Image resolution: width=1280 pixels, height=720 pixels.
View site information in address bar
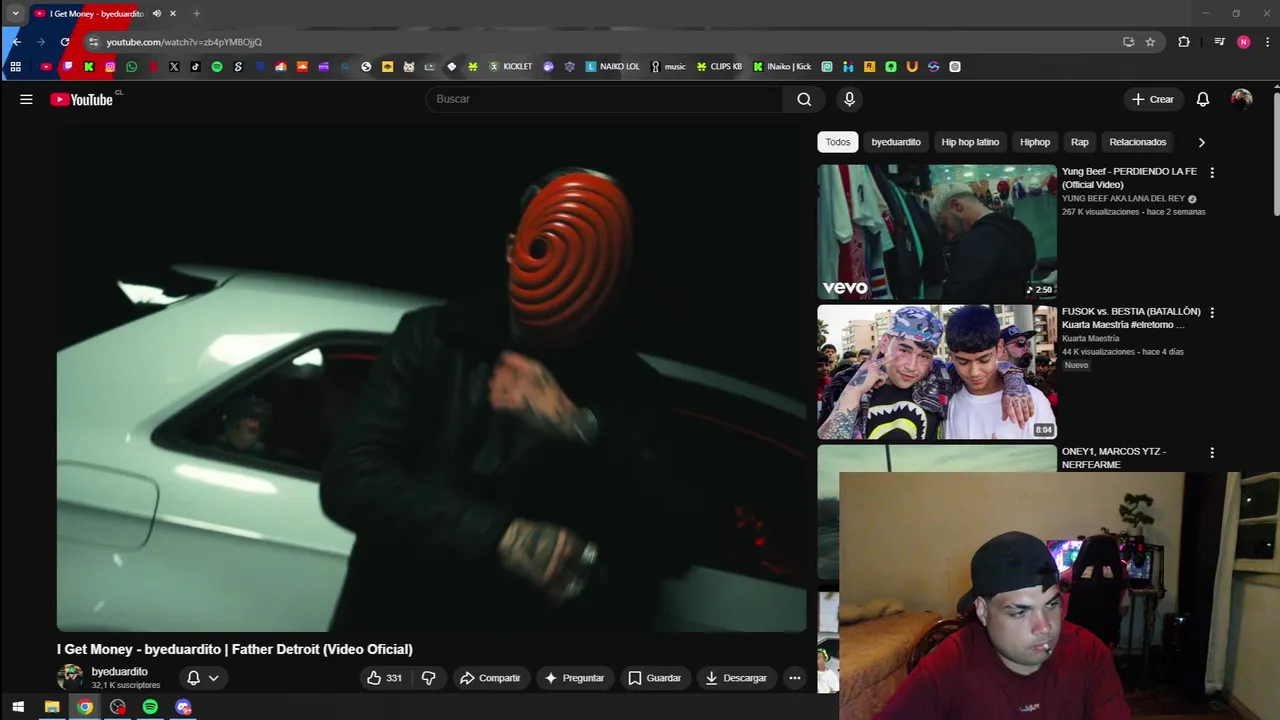tap(93, 42)
